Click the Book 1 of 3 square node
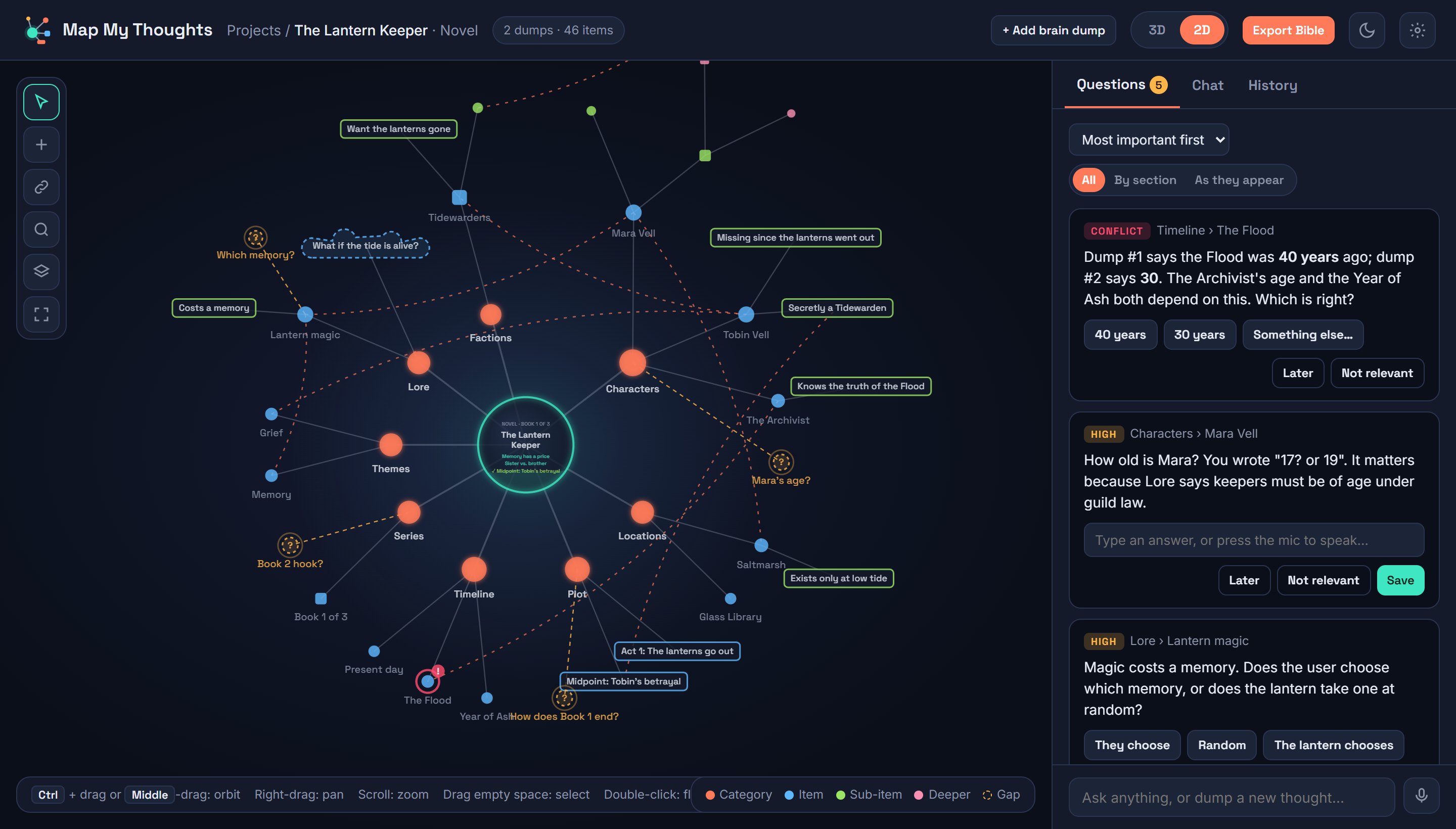 [x=321, y=598]
